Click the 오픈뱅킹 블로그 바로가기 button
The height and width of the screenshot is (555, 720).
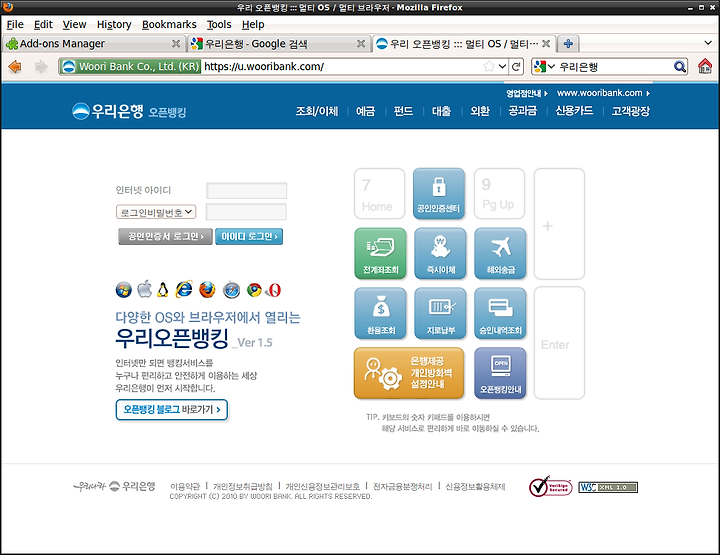tap(172, 409)
